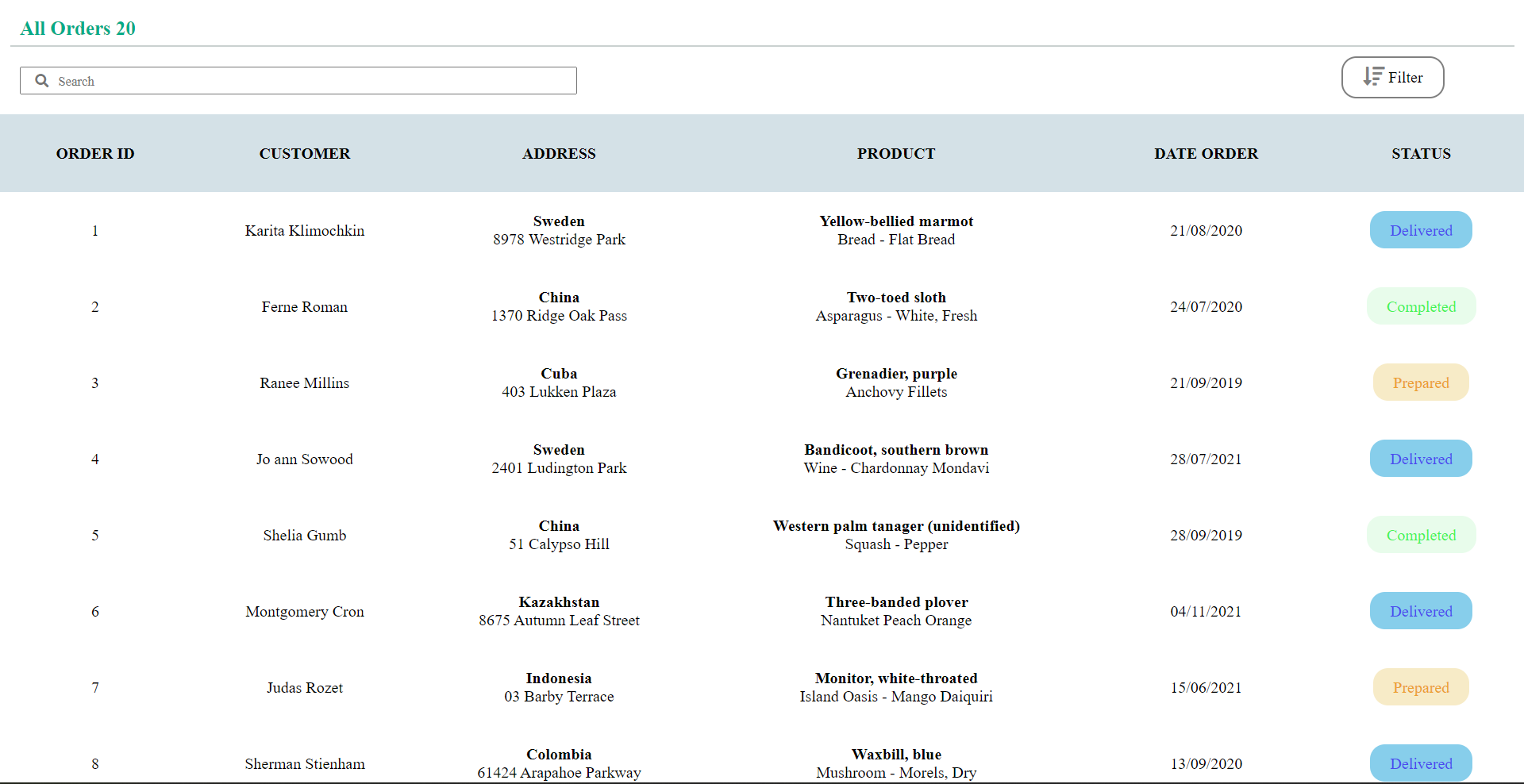Click order date 24/07/2020
Viewport: 1524px width, 784px height.
click(x=1206, y=306)
